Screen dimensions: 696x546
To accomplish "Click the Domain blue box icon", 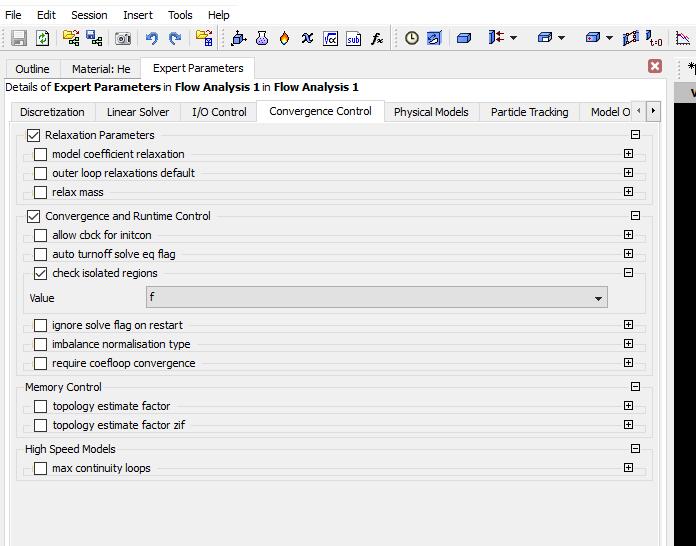I will point(464,38).
